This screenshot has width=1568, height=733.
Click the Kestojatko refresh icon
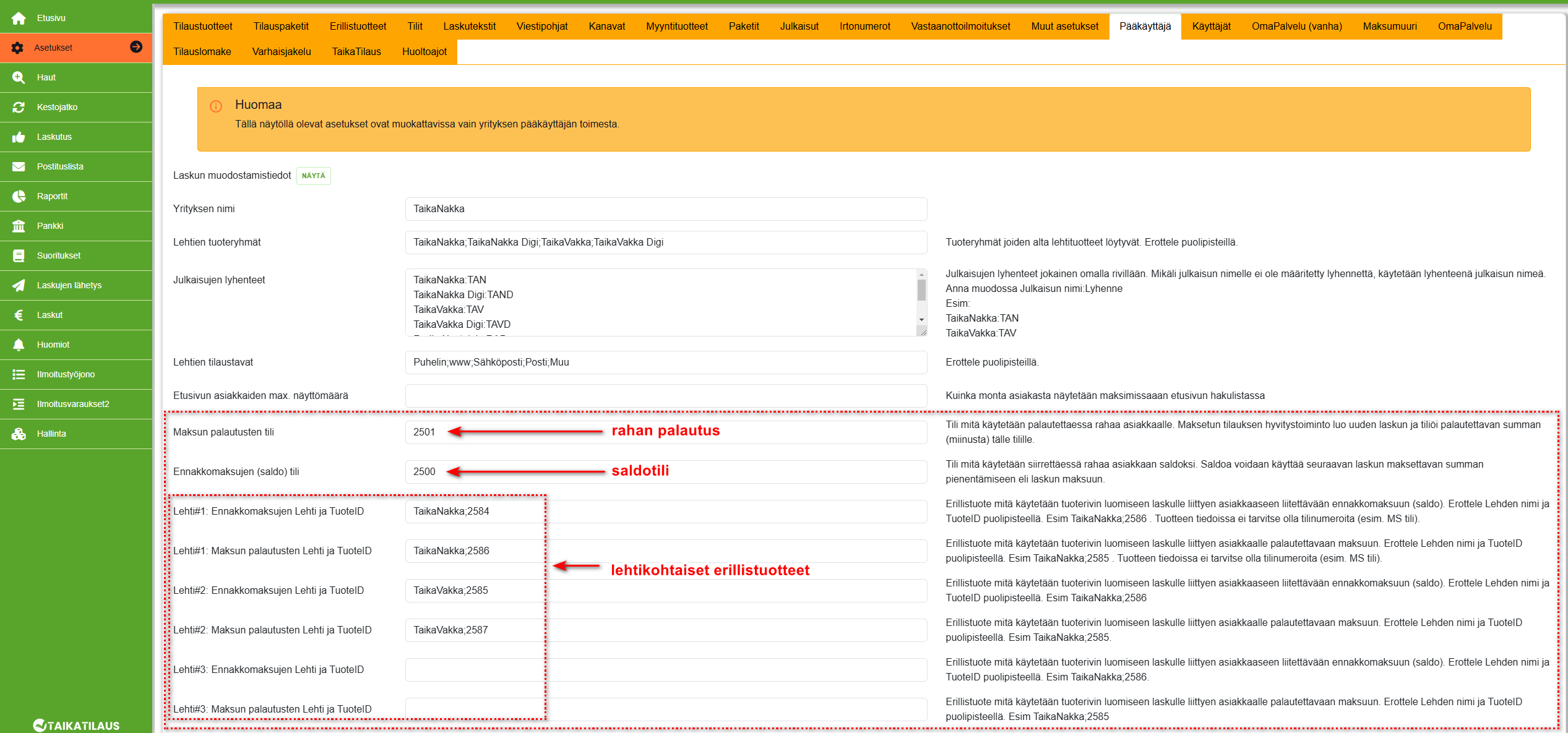click(x=19, y=107)
